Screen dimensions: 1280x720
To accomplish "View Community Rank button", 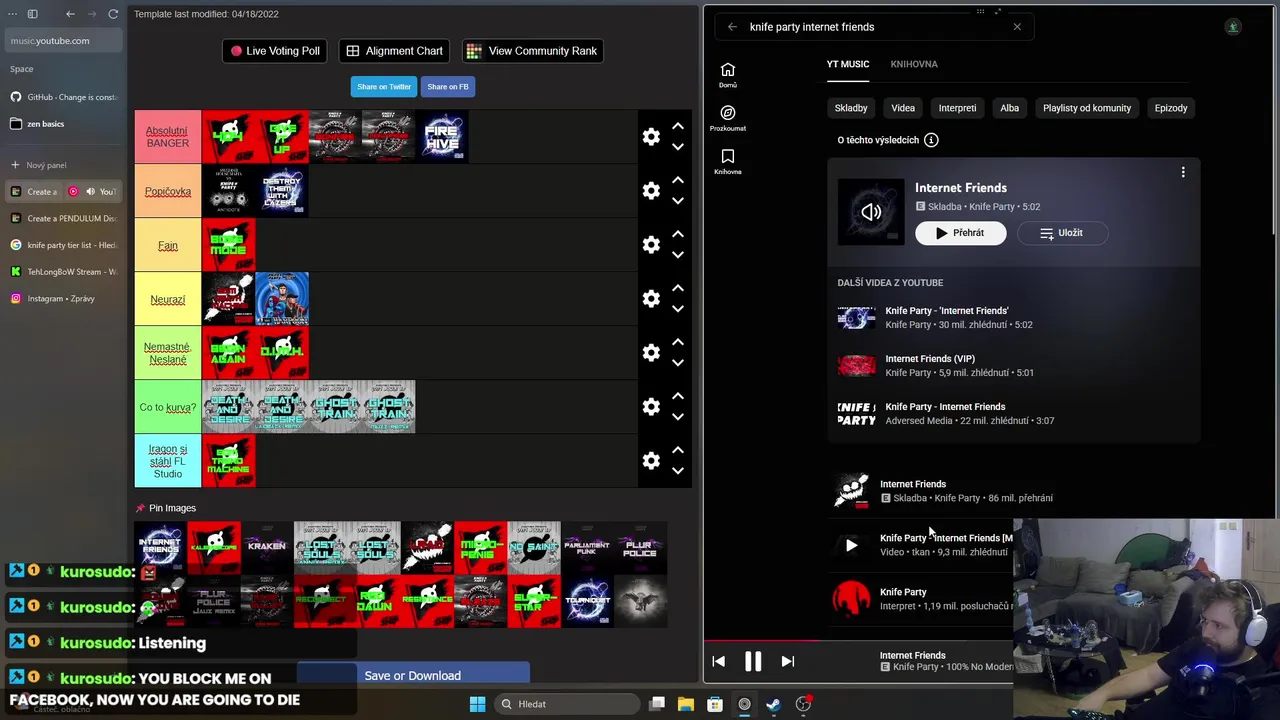I will 532,51.
